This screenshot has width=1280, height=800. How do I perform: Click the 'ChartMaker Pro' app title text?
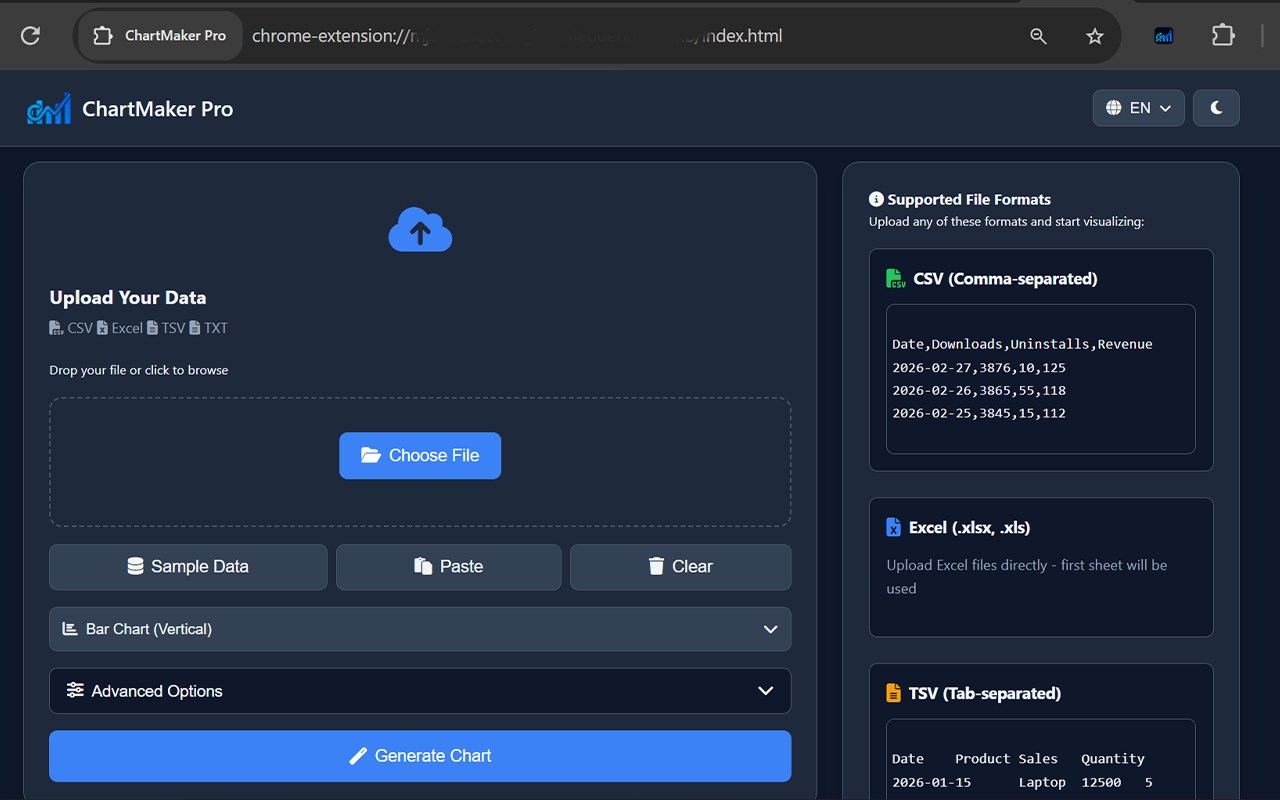(157, 109)
